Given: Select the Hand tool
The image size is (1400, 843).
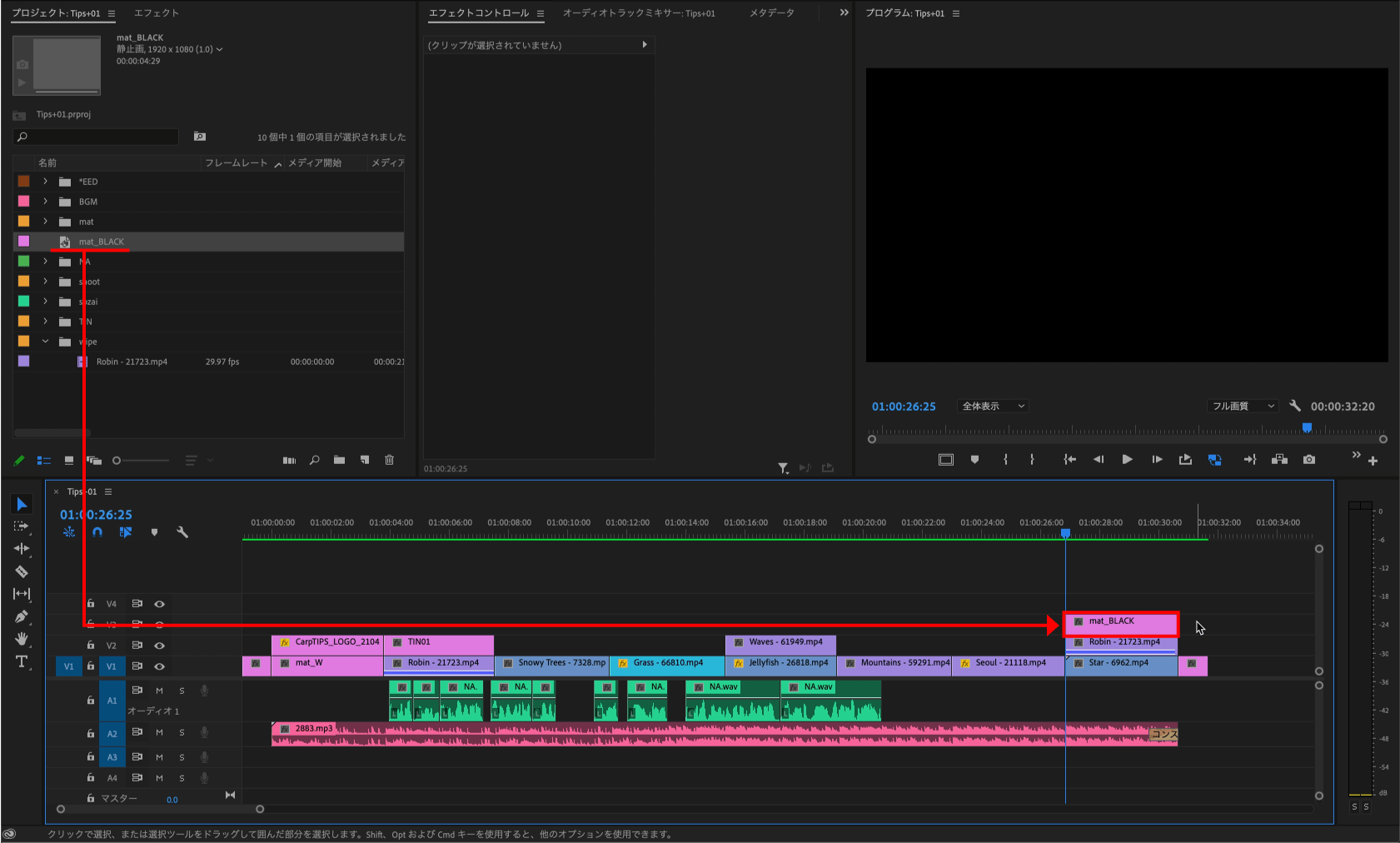Looking at the screenshot, I should 22,639.
